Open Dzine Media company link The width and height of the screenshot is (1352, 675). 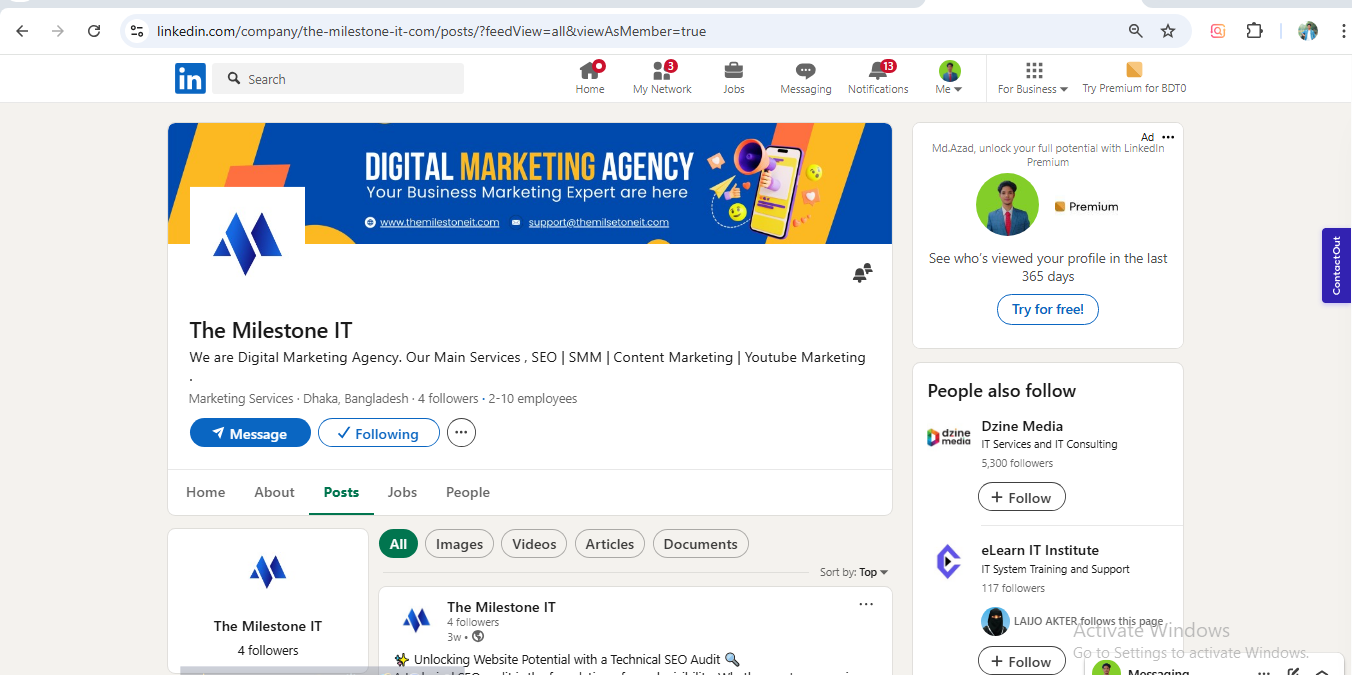(x=1022, y=426)
